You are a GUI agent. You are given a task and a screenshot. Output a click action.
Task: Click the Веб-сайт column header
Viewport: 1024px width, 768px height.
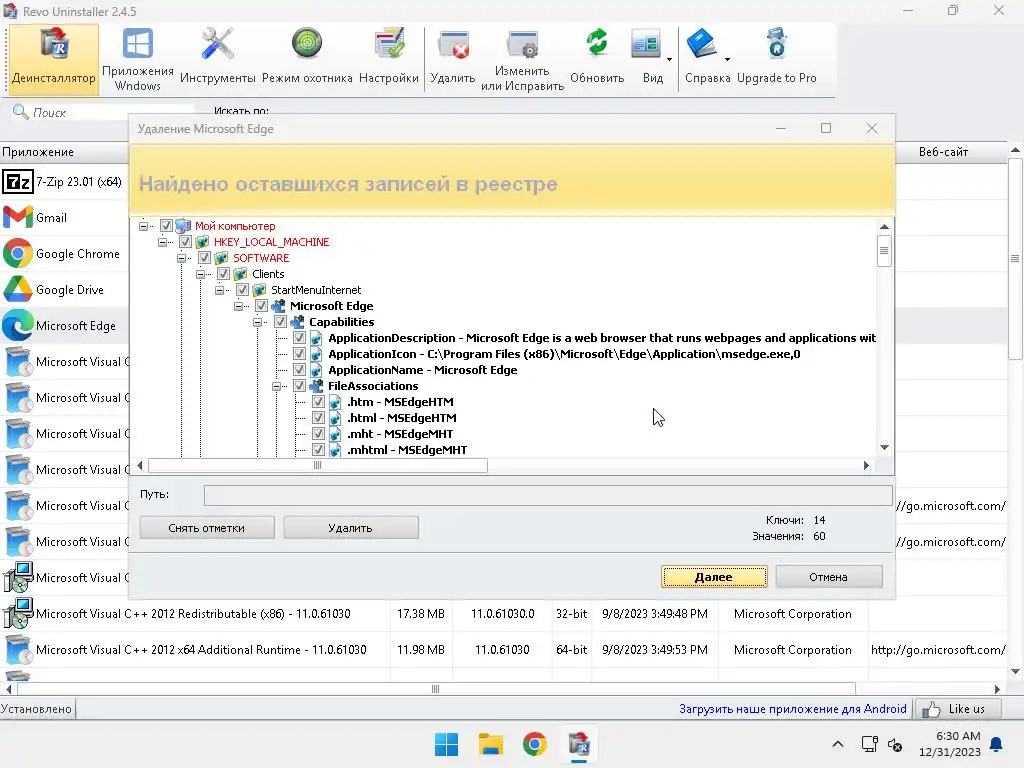click(943, 152)
